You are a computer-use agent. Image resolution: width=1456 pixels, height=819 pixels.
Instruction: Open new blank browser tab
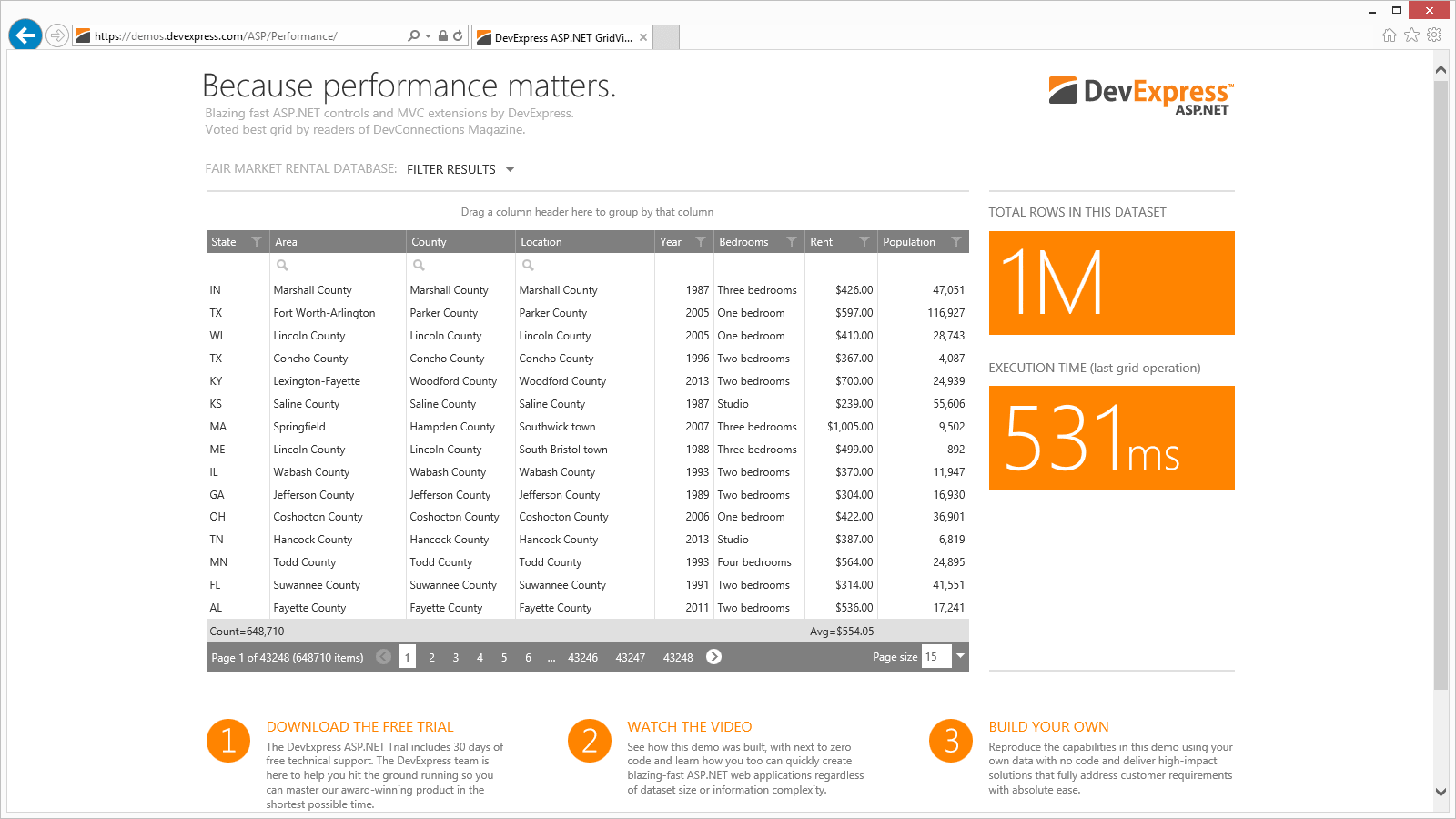667,37
